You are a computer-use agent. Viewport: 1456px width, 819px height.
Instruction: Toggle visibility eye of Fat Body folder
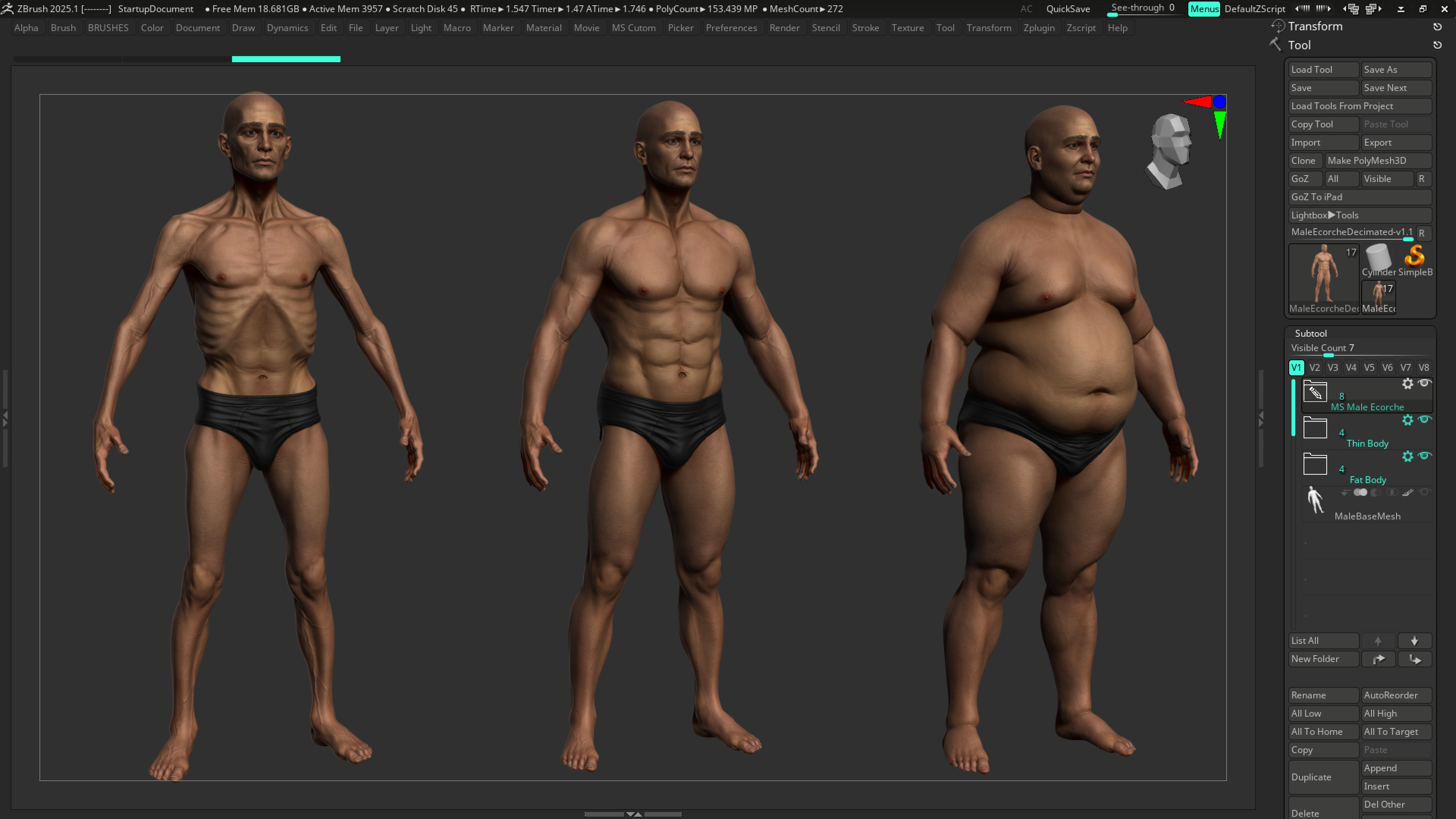(1425, 455)
